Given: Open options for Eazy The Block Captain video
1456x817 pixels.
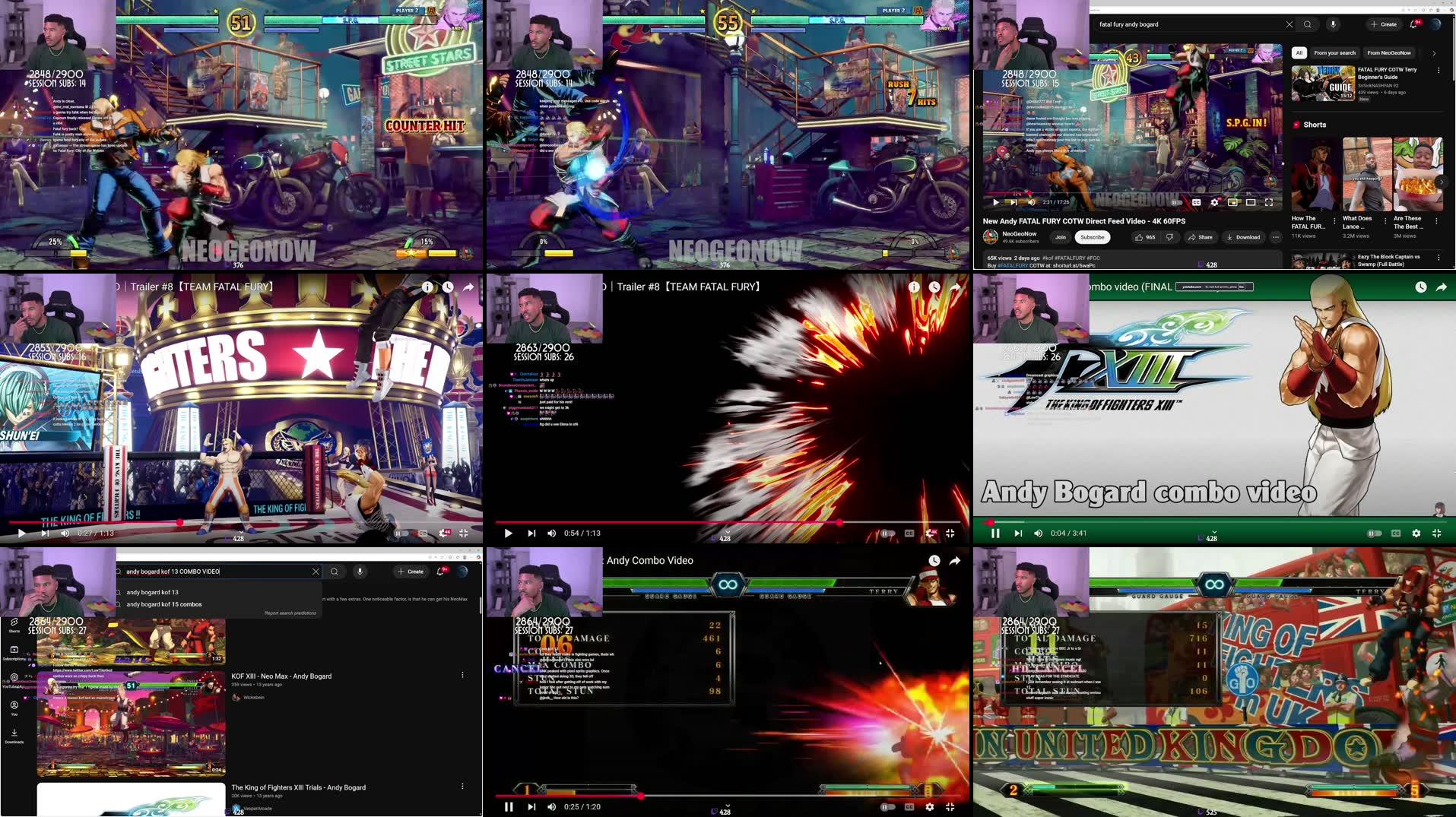Looking at the screenshot, I should [1439, 258].
